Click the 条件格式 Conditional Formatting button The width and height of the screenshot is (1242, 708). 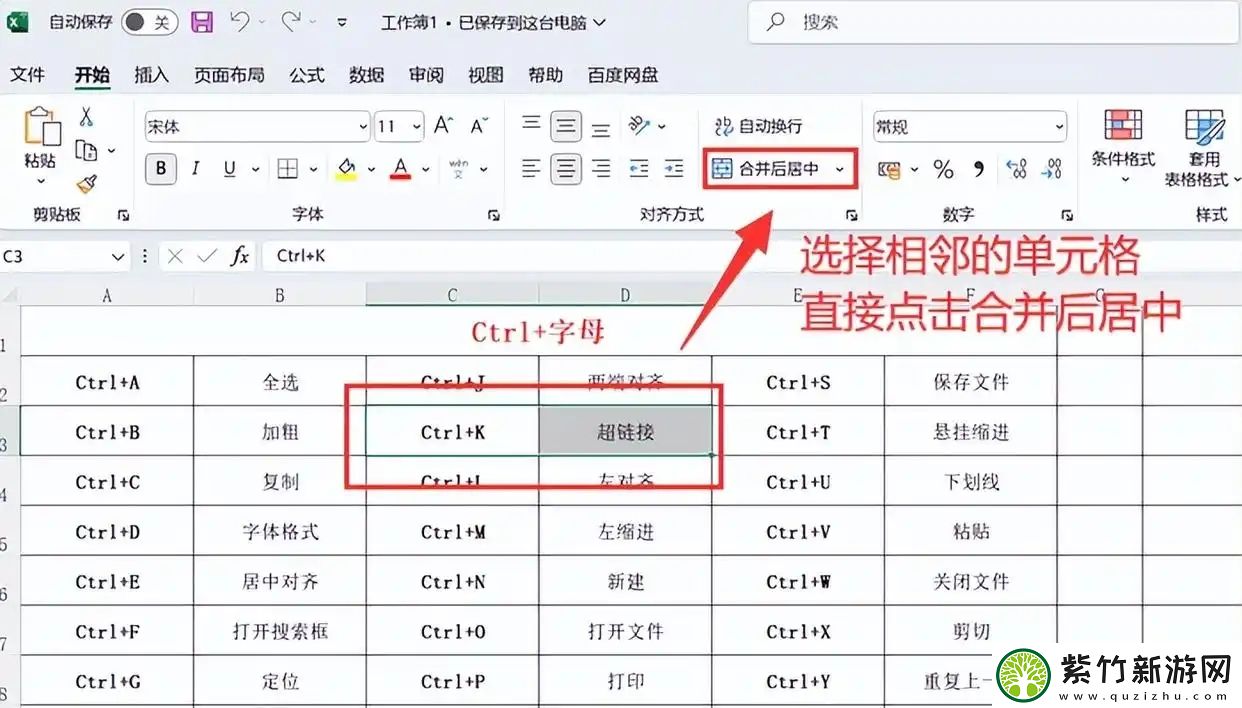pos(1123,147)
